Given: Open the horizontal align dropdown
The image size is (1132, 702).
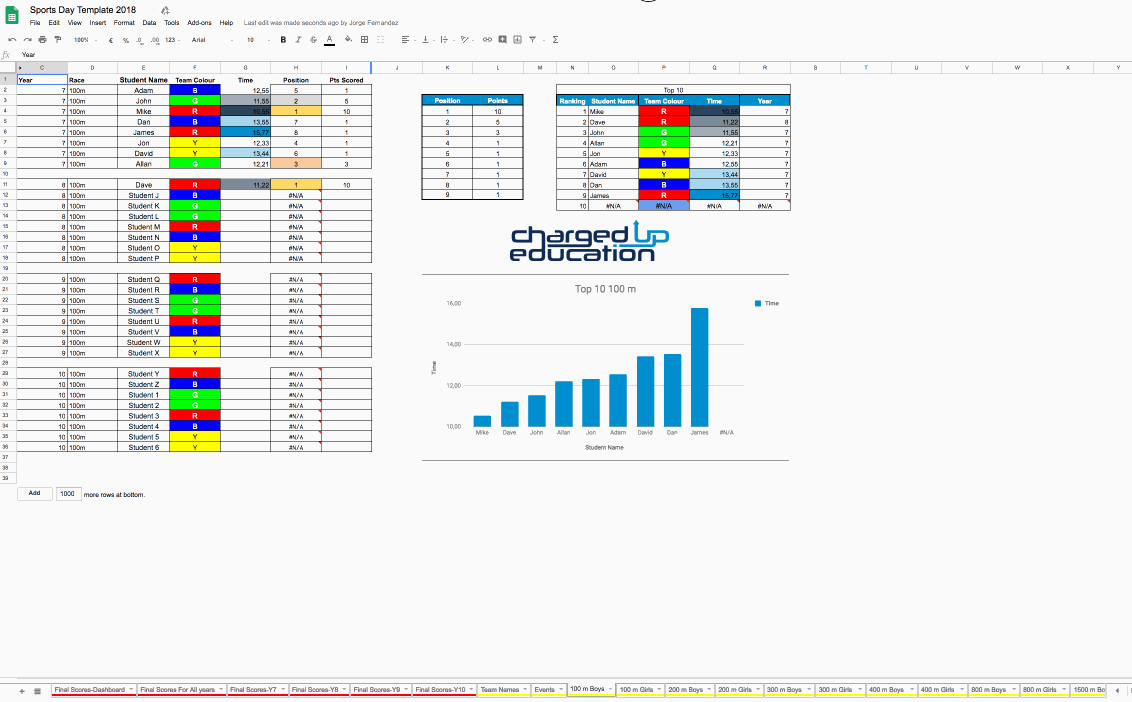Looking at the screenshot, I should coord(408,40).
